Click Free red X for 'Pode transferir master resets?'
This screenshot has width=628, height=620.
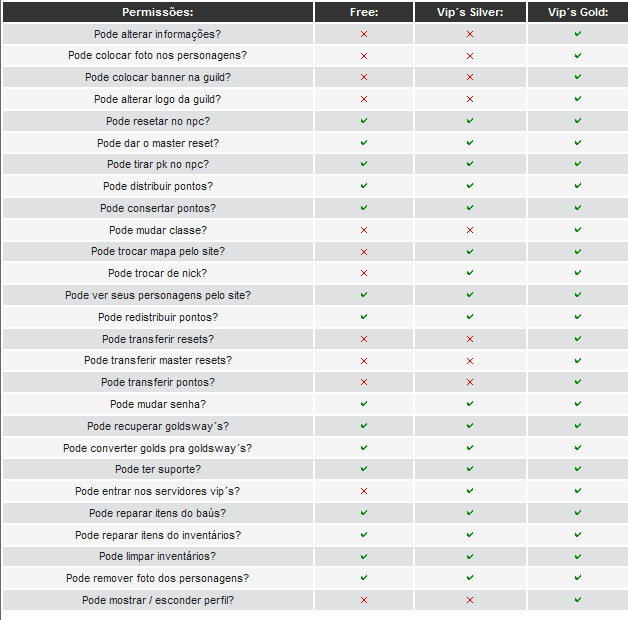coord(364,360)
